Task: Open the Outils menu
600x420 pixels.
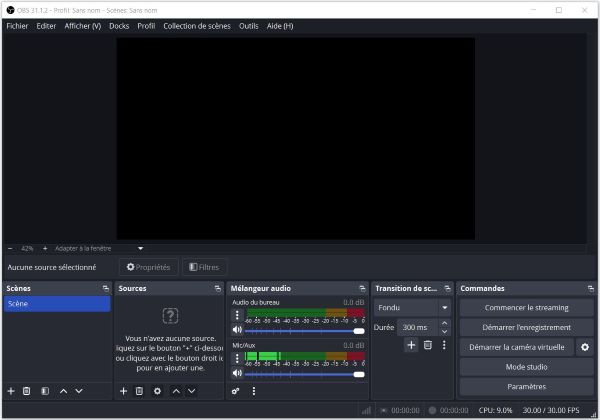Action: point(249,26)
